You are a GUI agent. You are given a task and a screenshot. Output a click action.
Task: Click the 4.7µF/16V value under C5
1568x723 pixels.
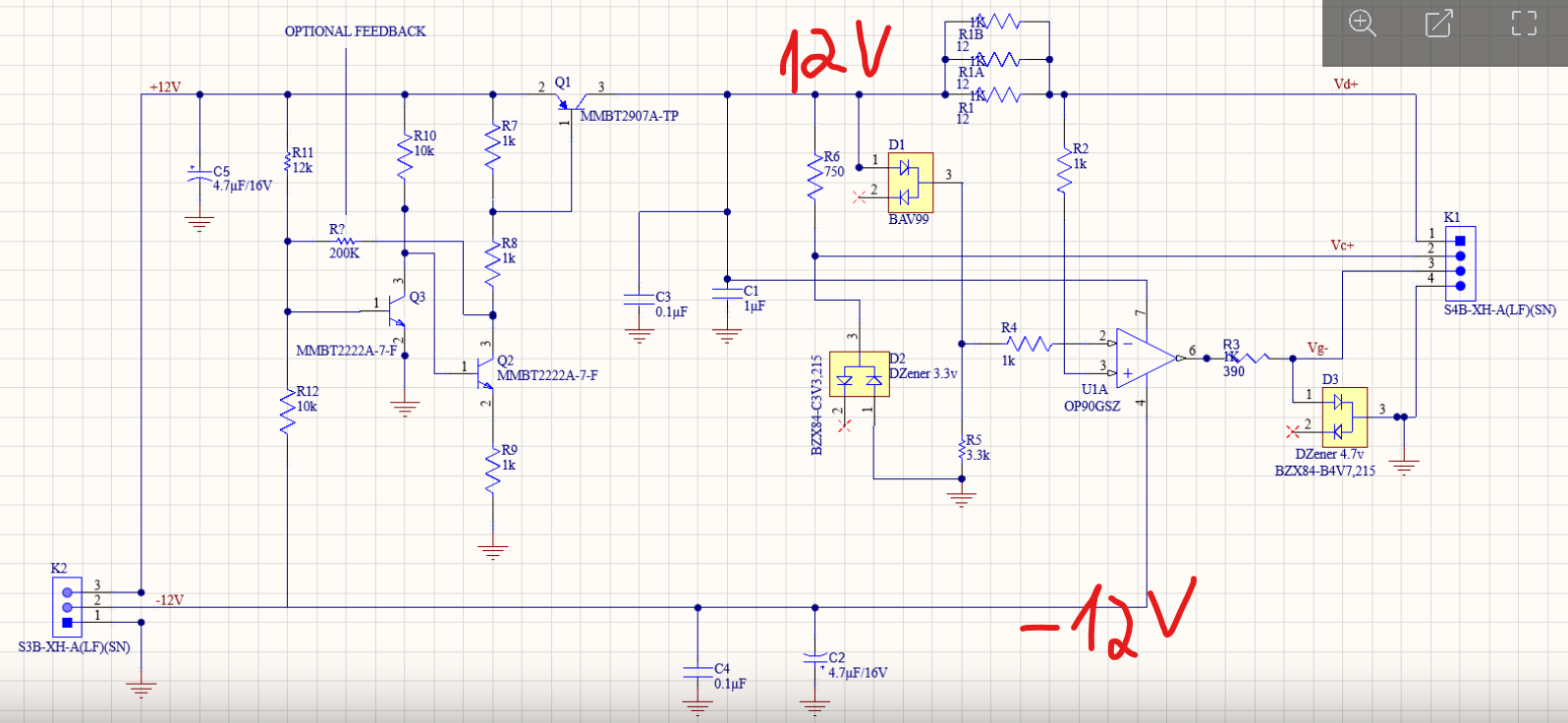[243, 186]
